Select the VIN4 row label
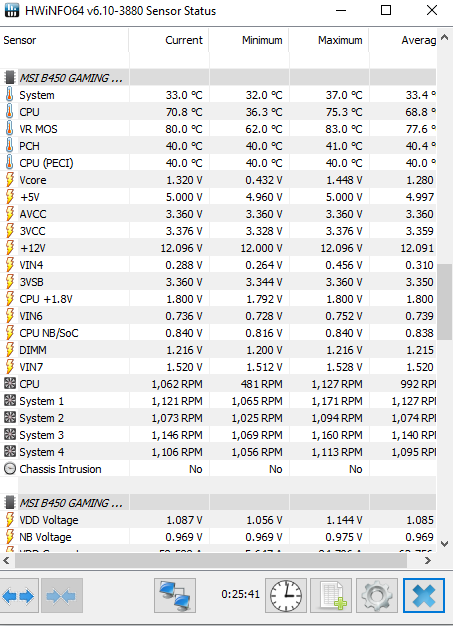The height and width of the screenshot is (626, 453). [x=31, y=265]
